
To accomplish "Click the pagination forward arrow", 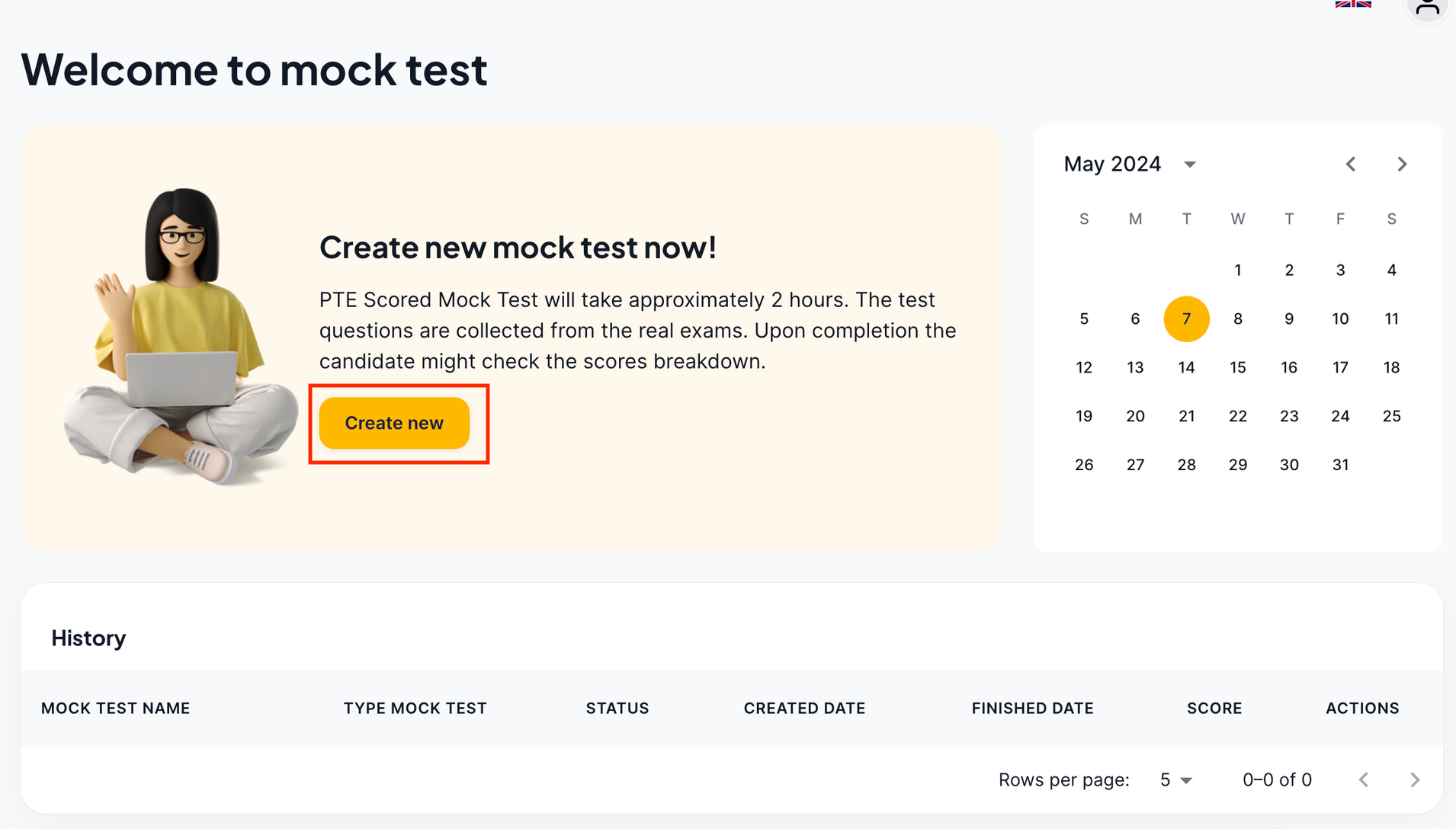I will (x=1415, y=779).
